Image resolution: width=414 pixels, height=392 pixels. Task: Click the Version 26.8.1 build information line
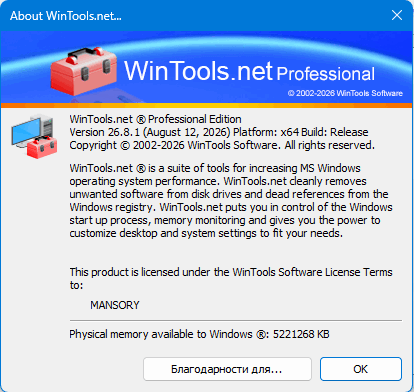click(x=219, y=132)
